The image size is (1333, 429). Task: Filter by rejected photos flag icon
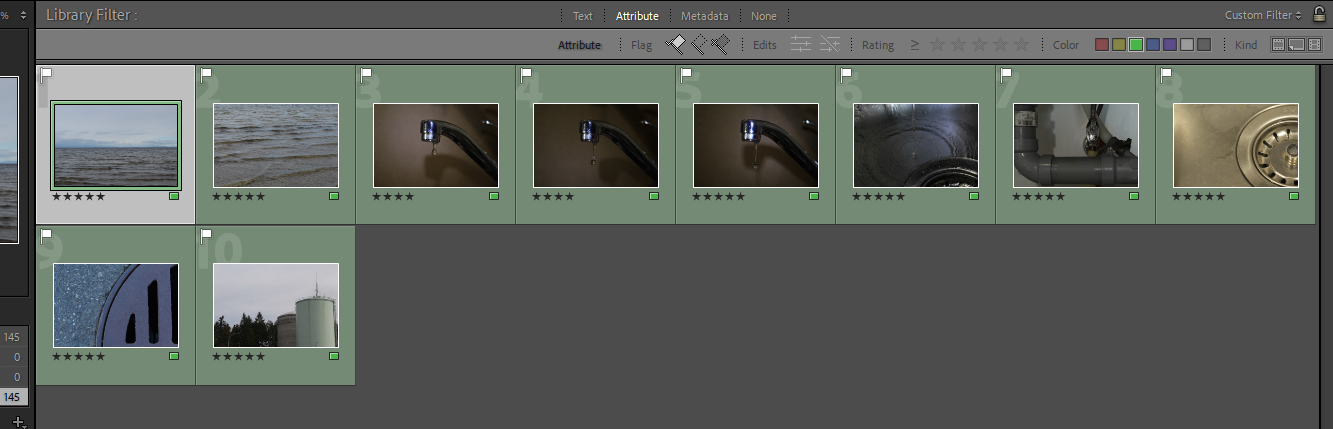pos(720,44)
